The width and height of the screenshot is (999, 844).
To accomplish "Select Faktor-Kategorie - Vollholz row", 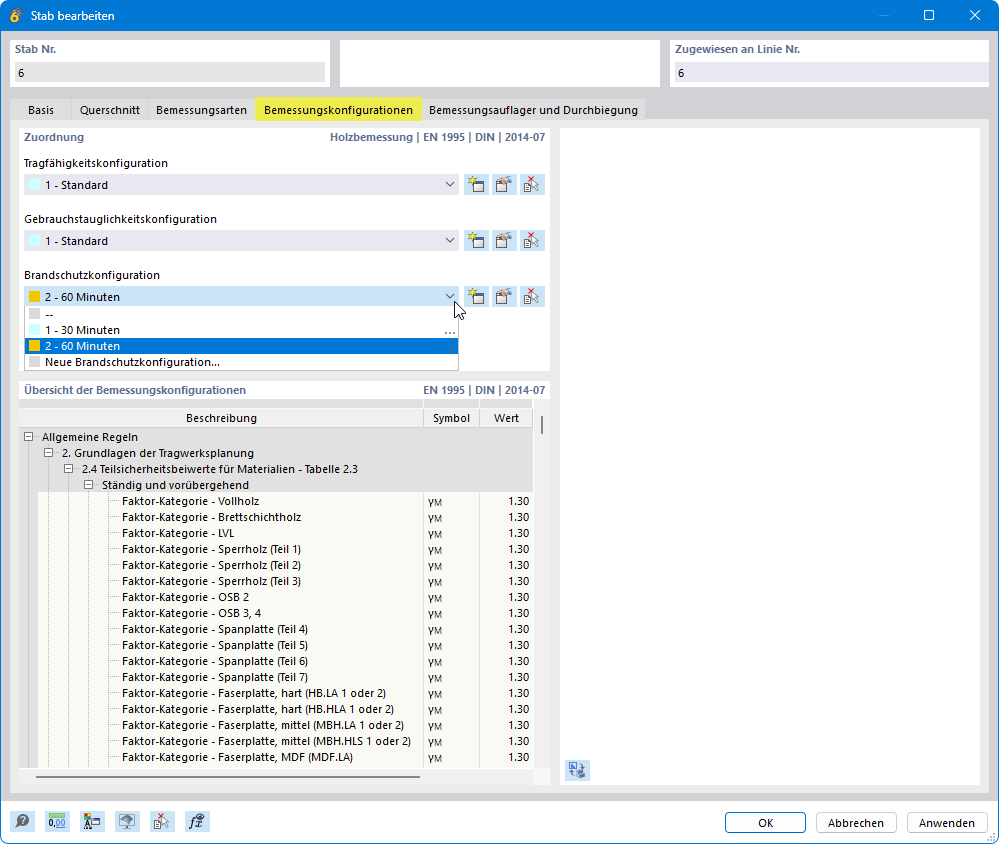I will click(285, 501).
